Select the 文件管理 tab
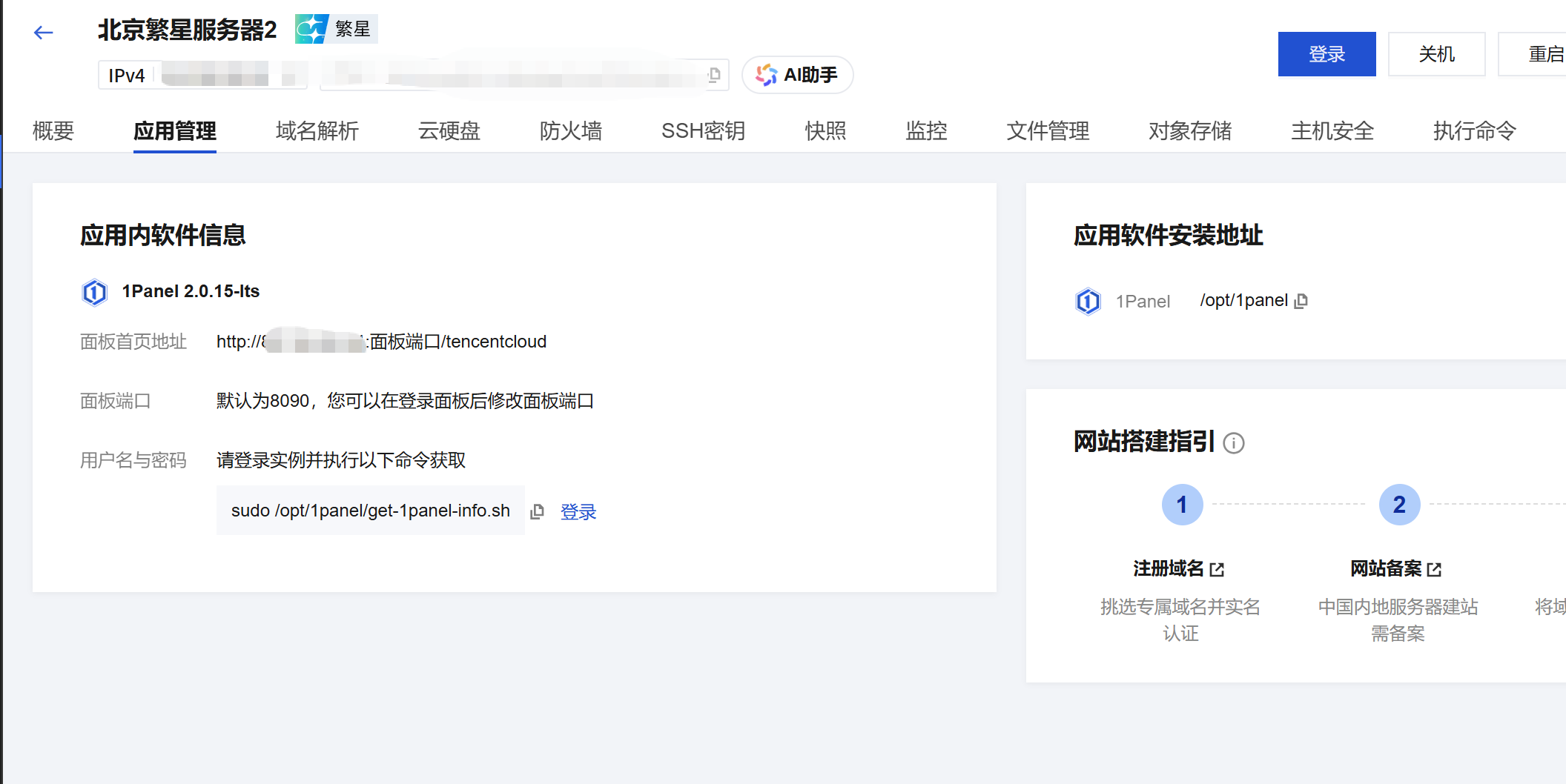Viewport: 1566px width, 784px height. pyautogui.click(x=1047, y=131)
